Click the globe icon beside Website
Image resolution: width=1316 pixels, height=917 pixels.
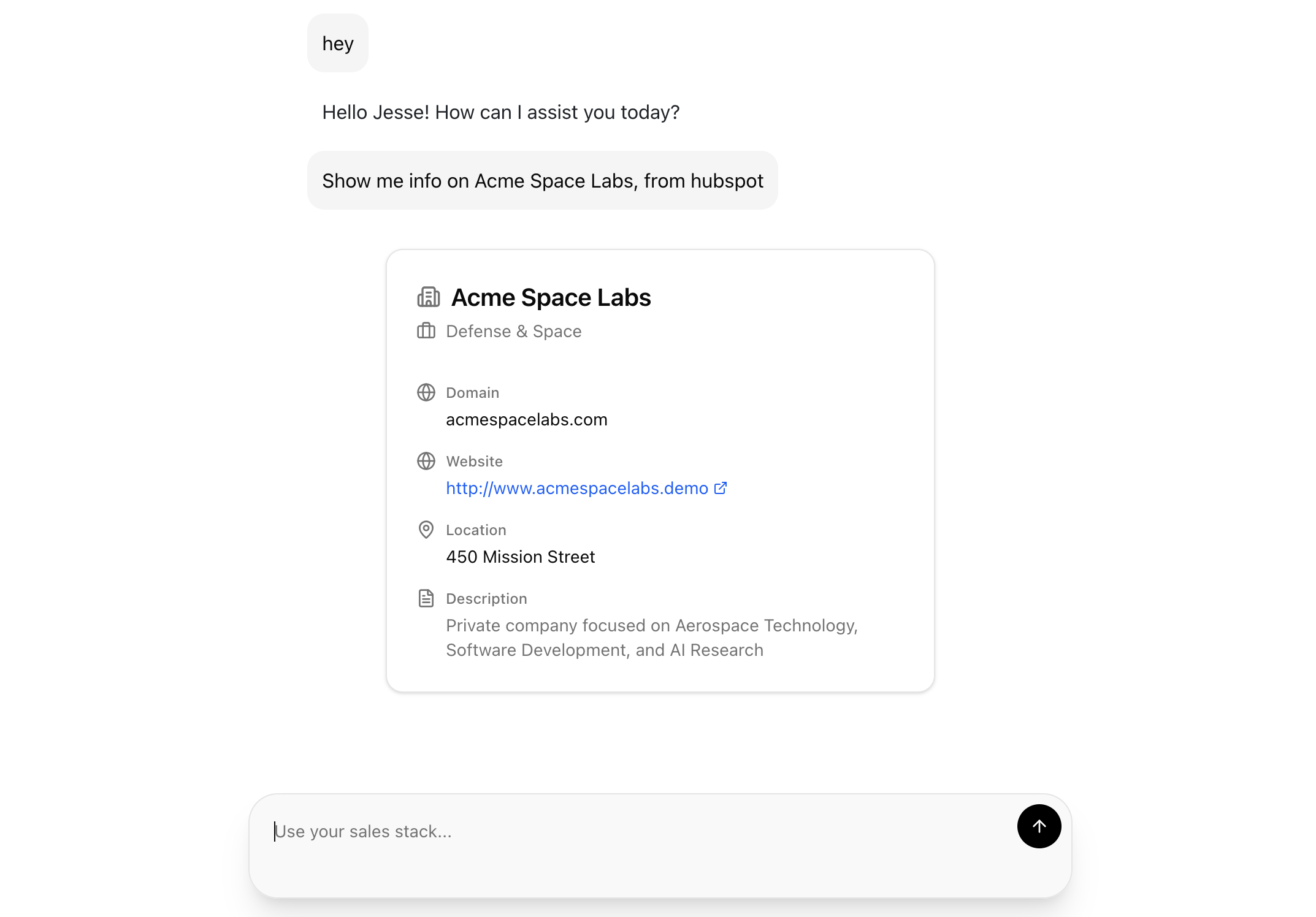click(426, 461)
